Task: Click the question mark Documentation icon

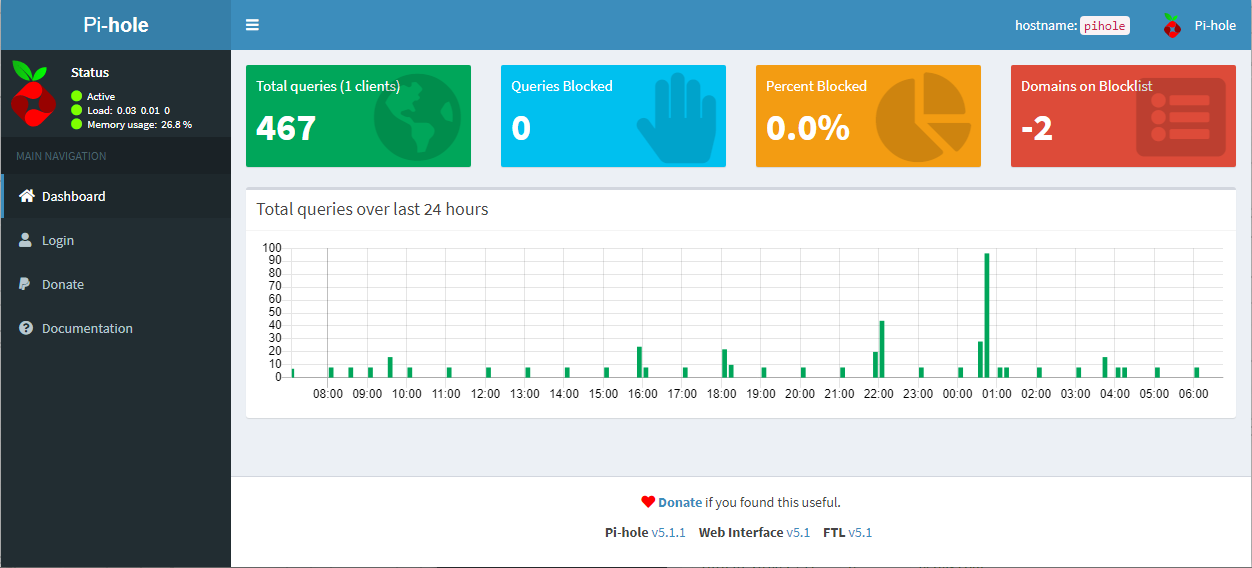Action: (26, 328)
